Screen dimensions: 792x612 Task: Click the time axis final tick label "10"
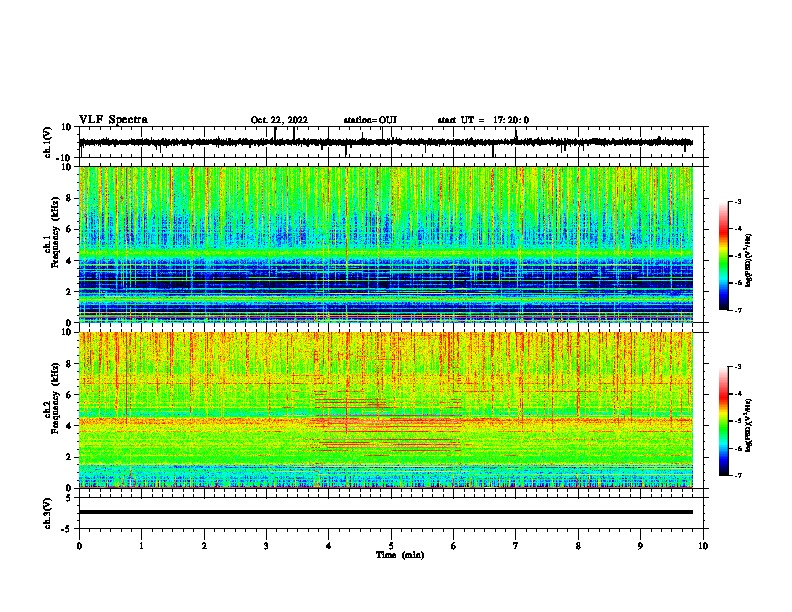click(703, 546)
